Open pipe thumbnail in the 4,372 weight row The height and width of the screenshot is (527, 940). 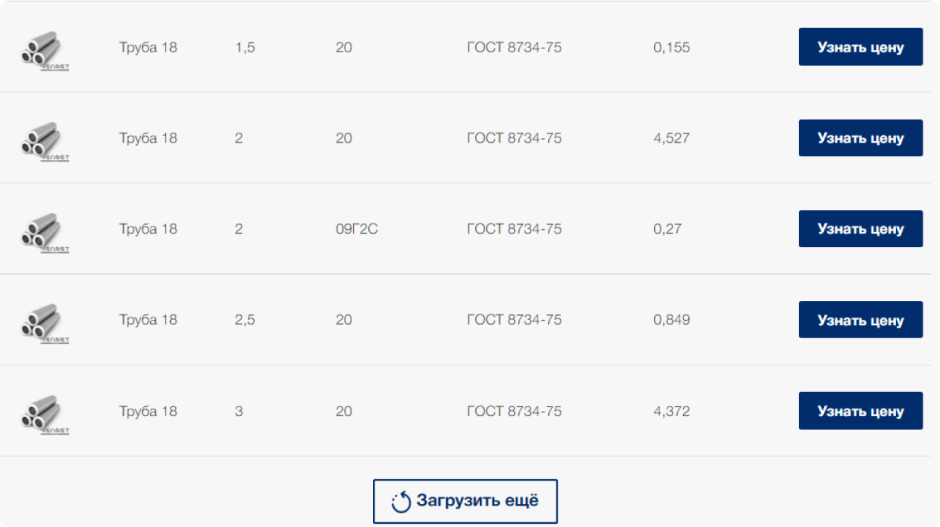click(x=44, y=413)
